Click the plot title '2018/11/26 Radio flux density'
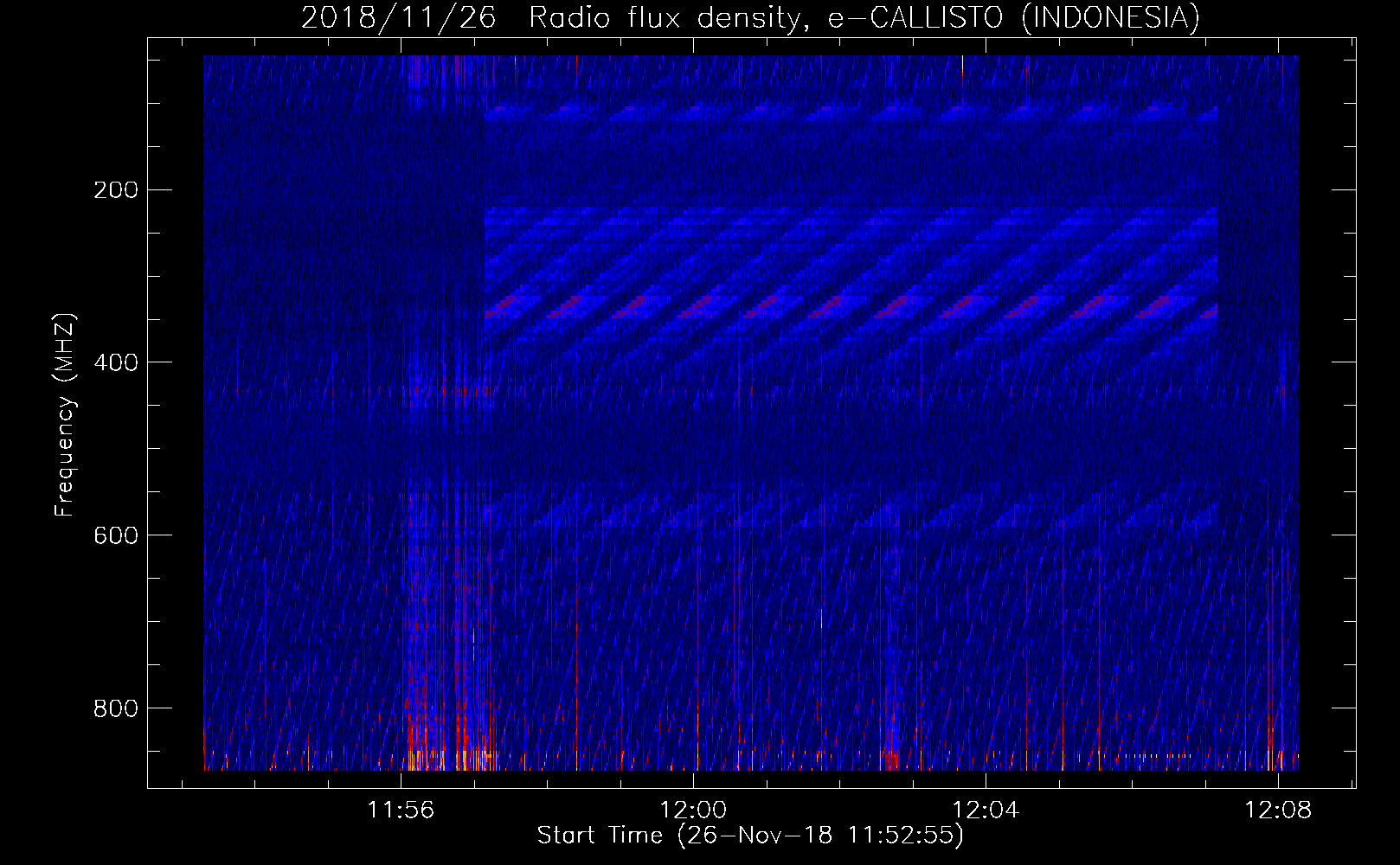Viewport: 1400px width, 865px height. 751,17
